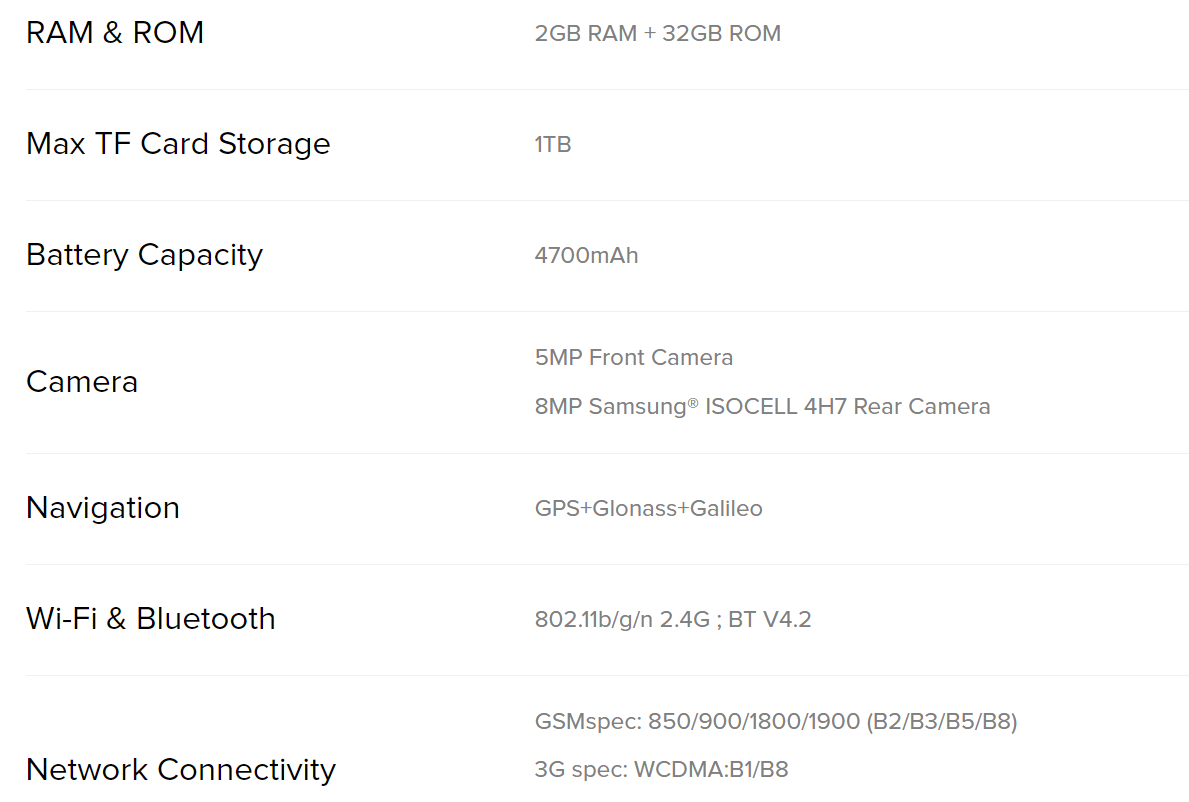Click the 3G spec WCDMA line

[x=661, y=769]
